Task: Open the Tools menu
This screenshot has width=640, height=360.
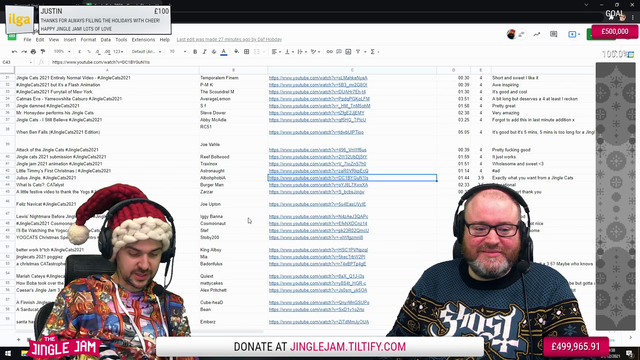Action: pos(121,40)
